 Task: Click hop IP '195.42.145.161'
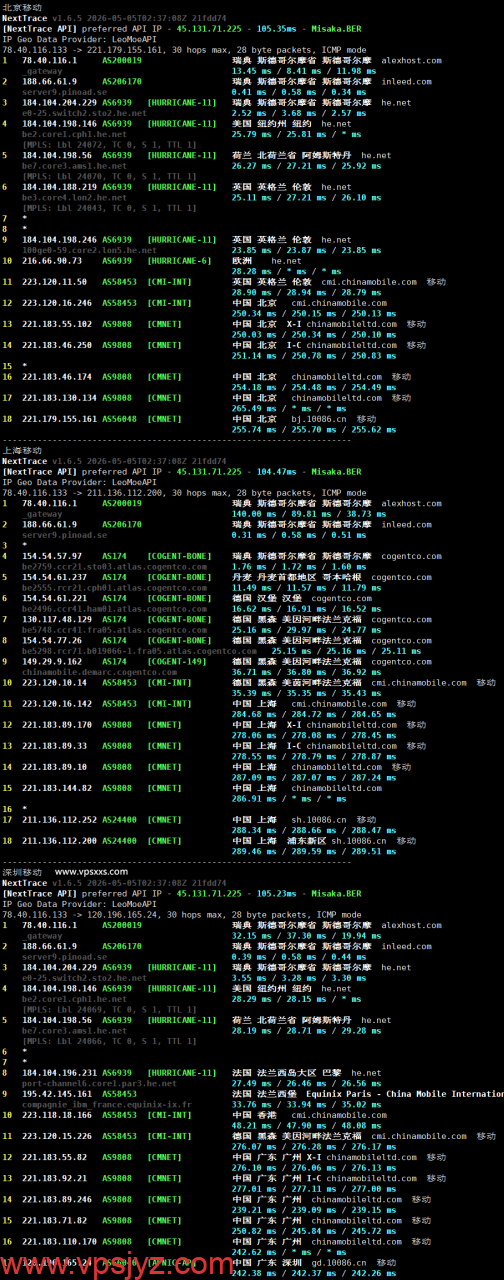pyautogui.click(x=57, y=1093)
